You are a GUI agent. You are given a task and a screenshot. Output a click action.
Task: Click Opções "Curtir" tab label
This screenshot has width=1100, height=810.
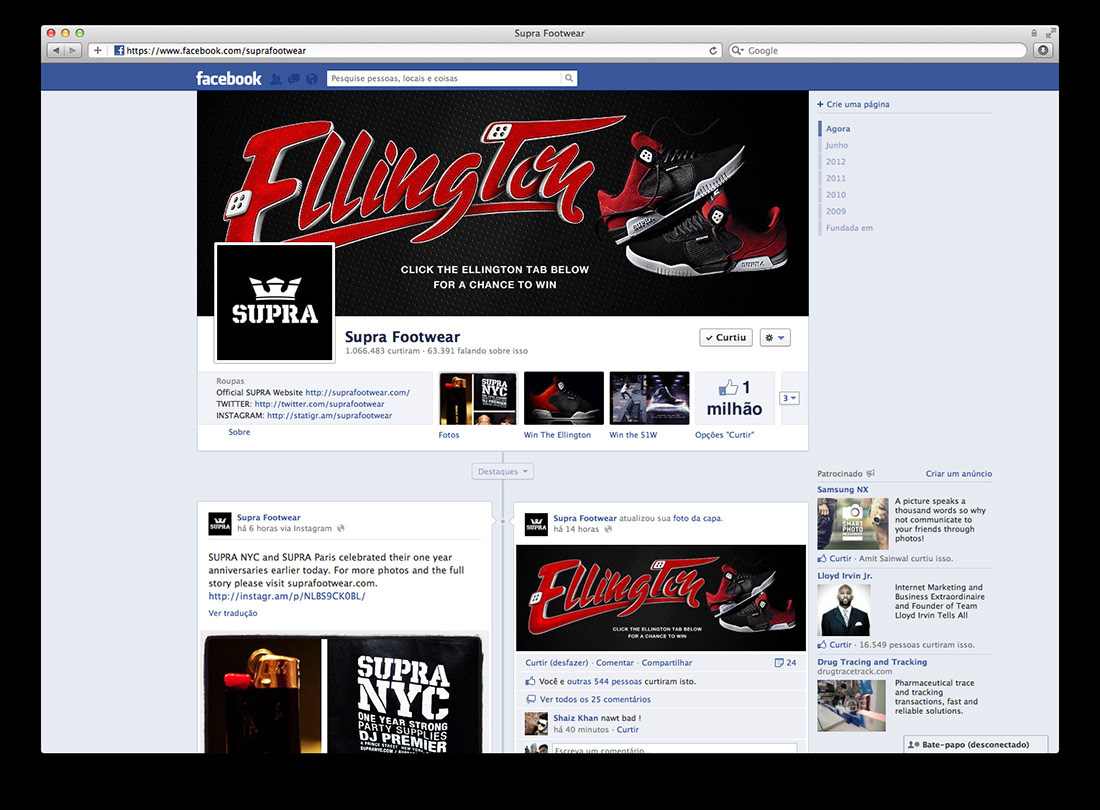coord(725,435)
